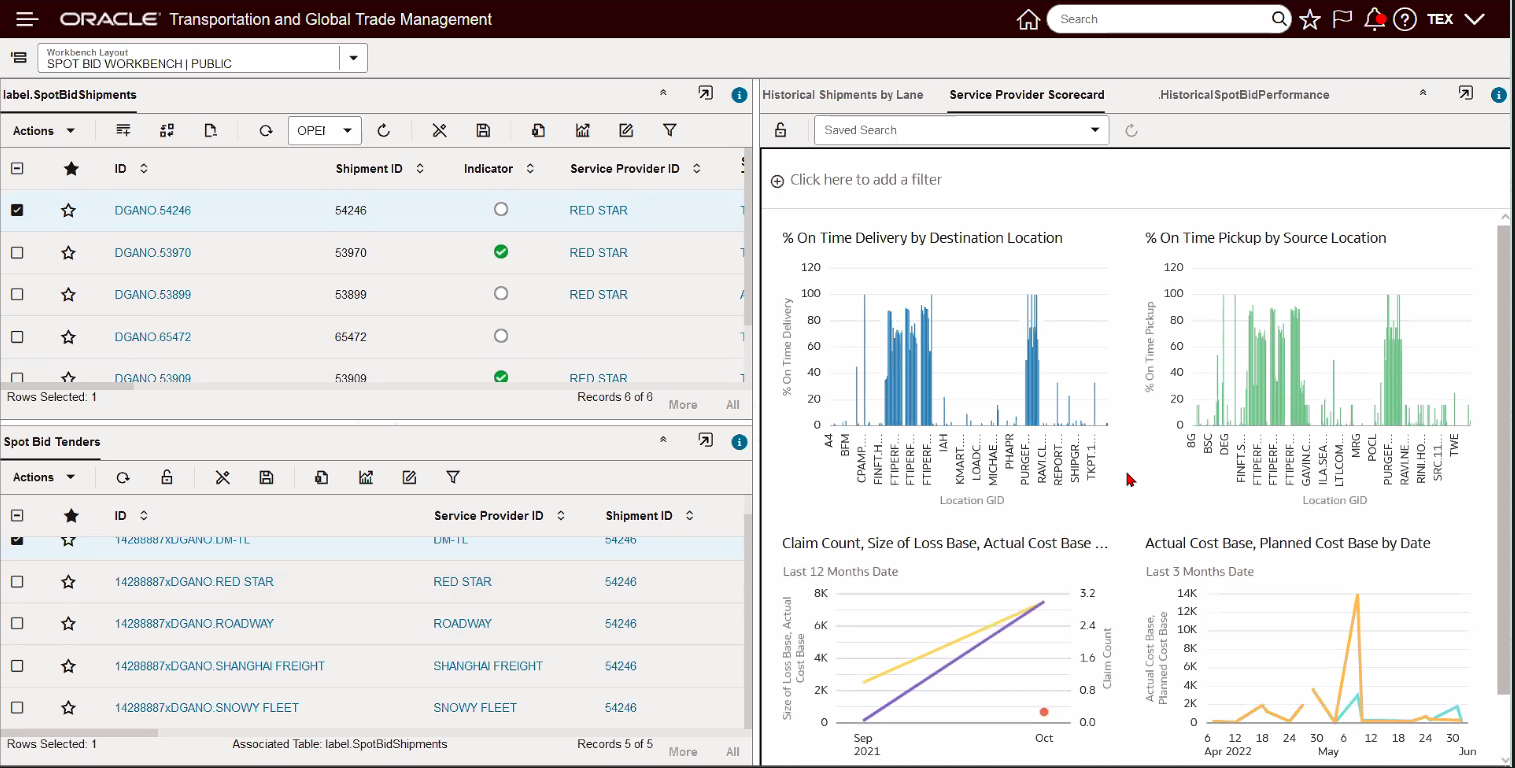Screen dimensions: 1515x768
Task: Open the Workbench Layout dropdown
Action: pos(353,58)
